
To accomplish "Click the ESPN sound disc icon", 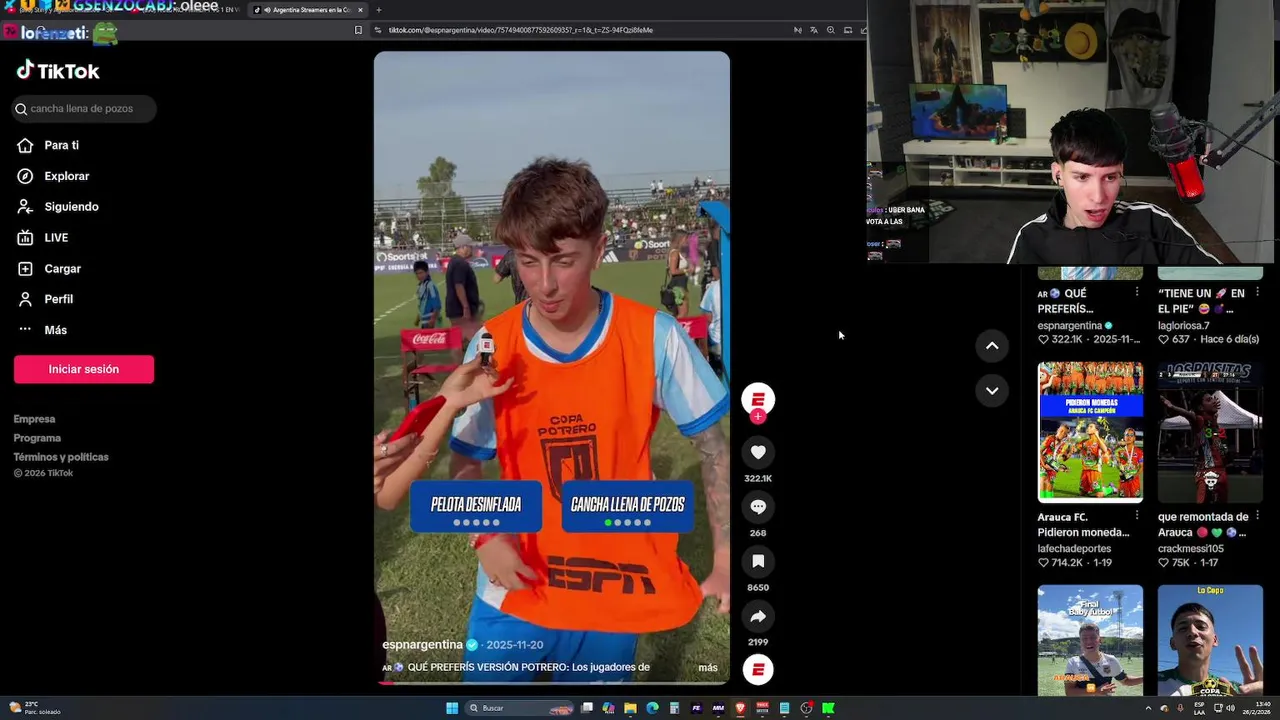I will 758,669.
